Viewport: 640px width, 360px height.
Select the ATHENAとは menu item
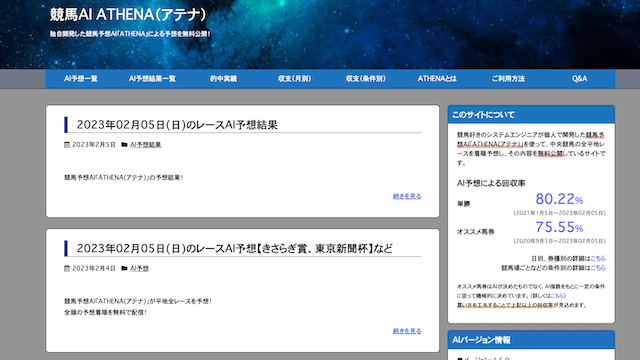(x=437, y=79)
